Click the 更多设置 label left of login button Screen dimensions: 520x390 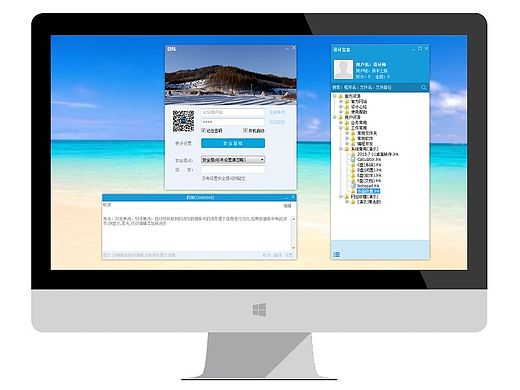tap(183, 143)
